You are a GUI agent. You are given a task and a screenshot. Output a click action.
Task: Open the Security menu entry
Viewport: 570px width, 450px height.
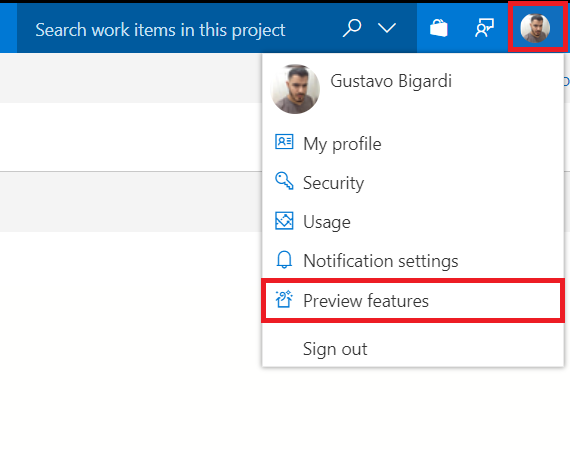[x=413, y=182]
